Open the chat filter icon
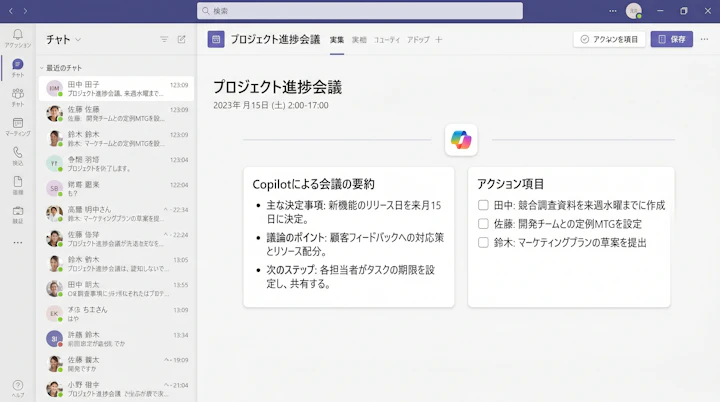The image size is (720, 402). click(x=164, y=40)
